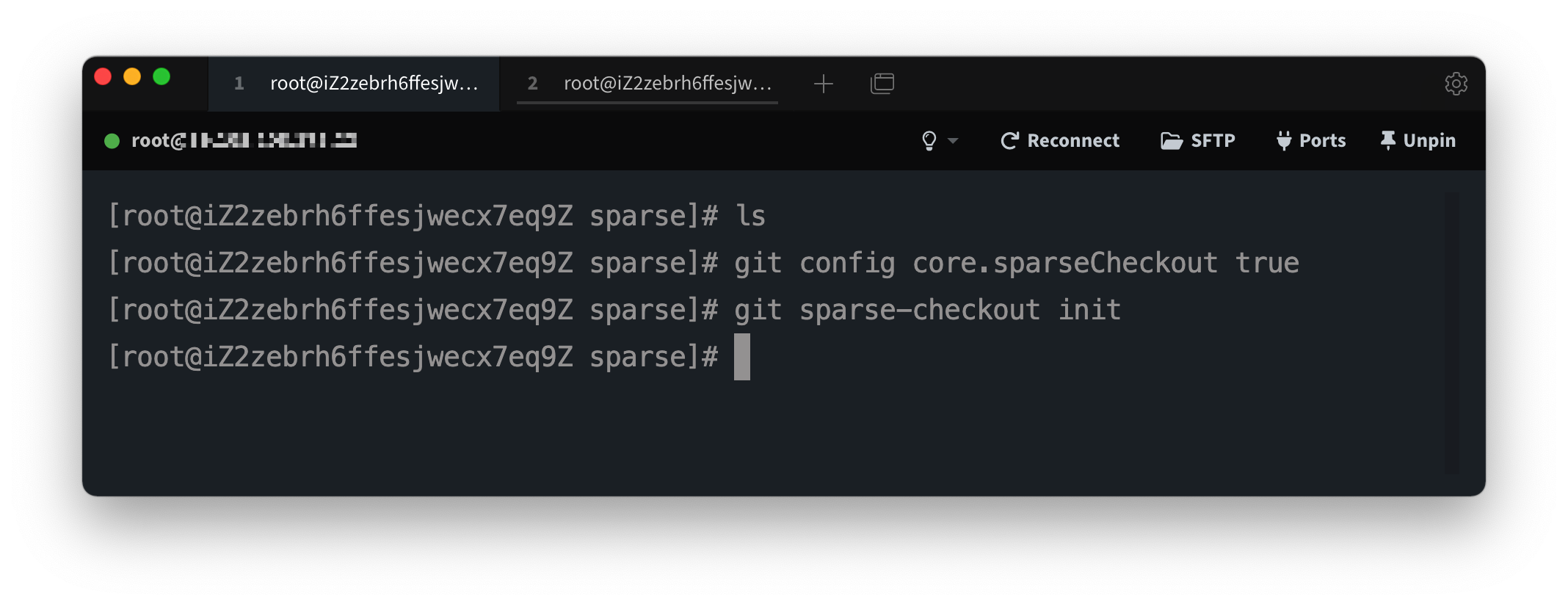Switch to tab 1 root@iZ2zebrh6ffesjw
This screenshot has height=605, width=1568.
click(x=354, y=84)
